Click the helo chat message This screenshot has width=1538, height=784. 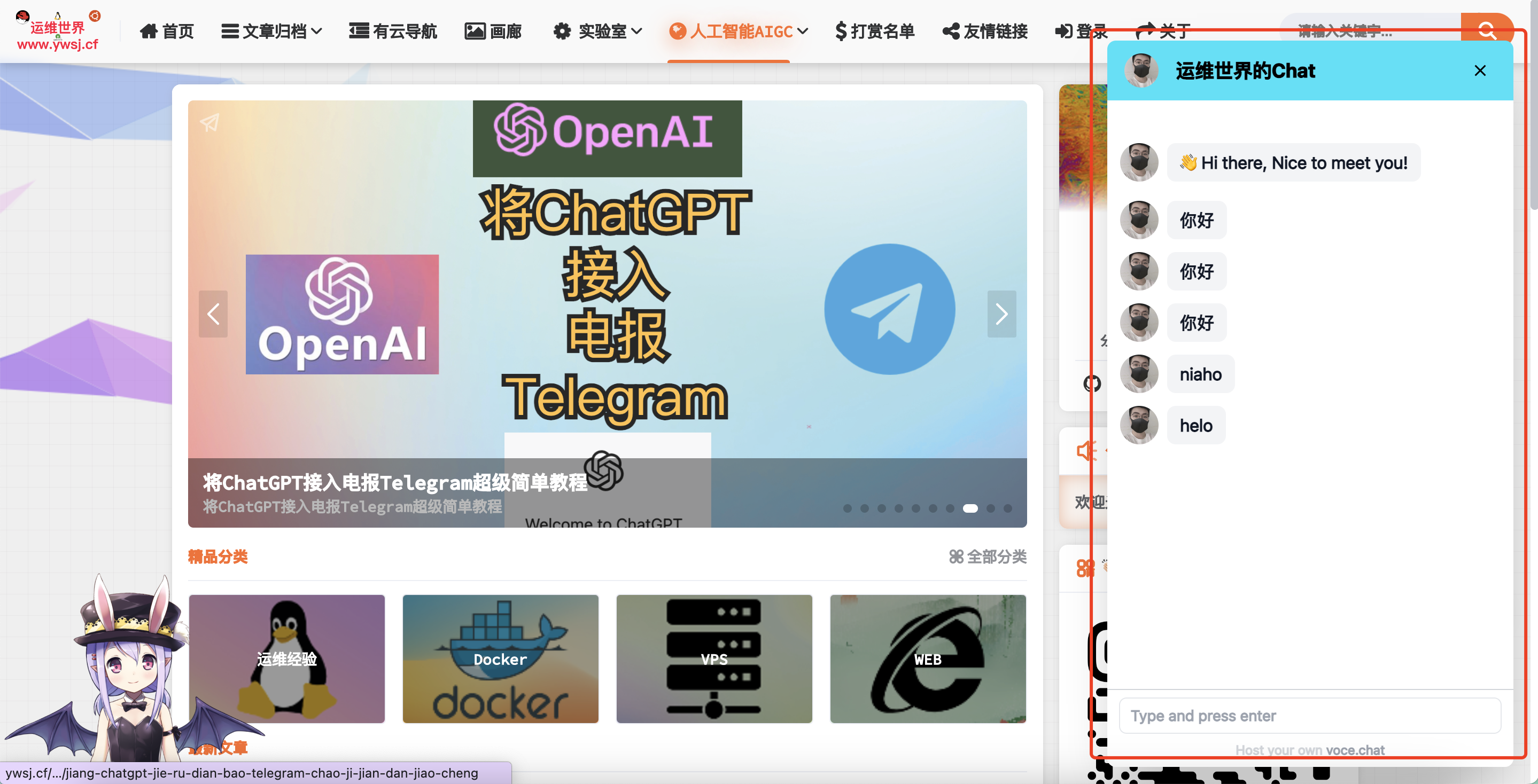point(1196,426)
